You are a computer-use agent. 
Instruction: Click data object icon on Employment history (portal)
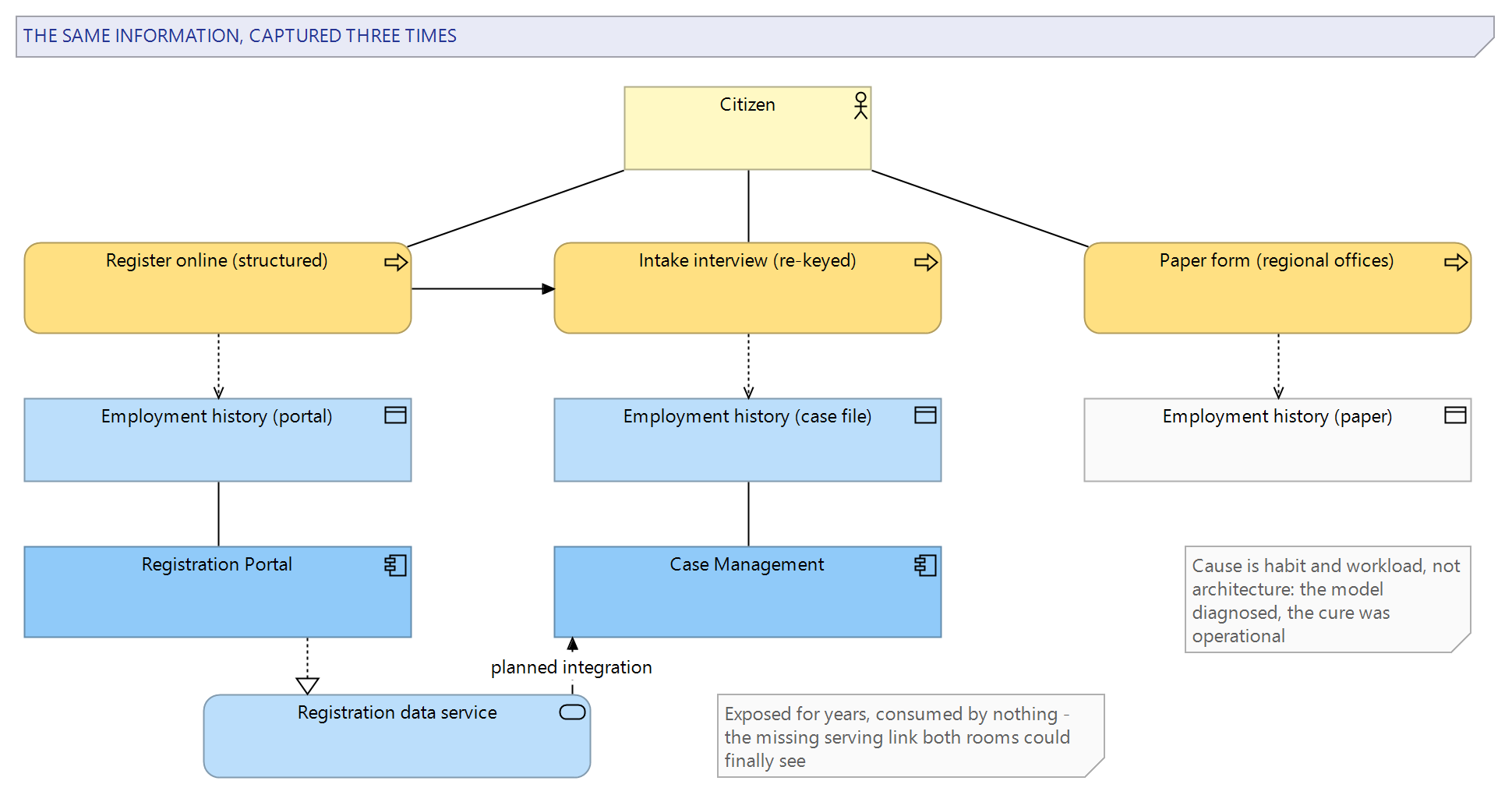point(396,415)
